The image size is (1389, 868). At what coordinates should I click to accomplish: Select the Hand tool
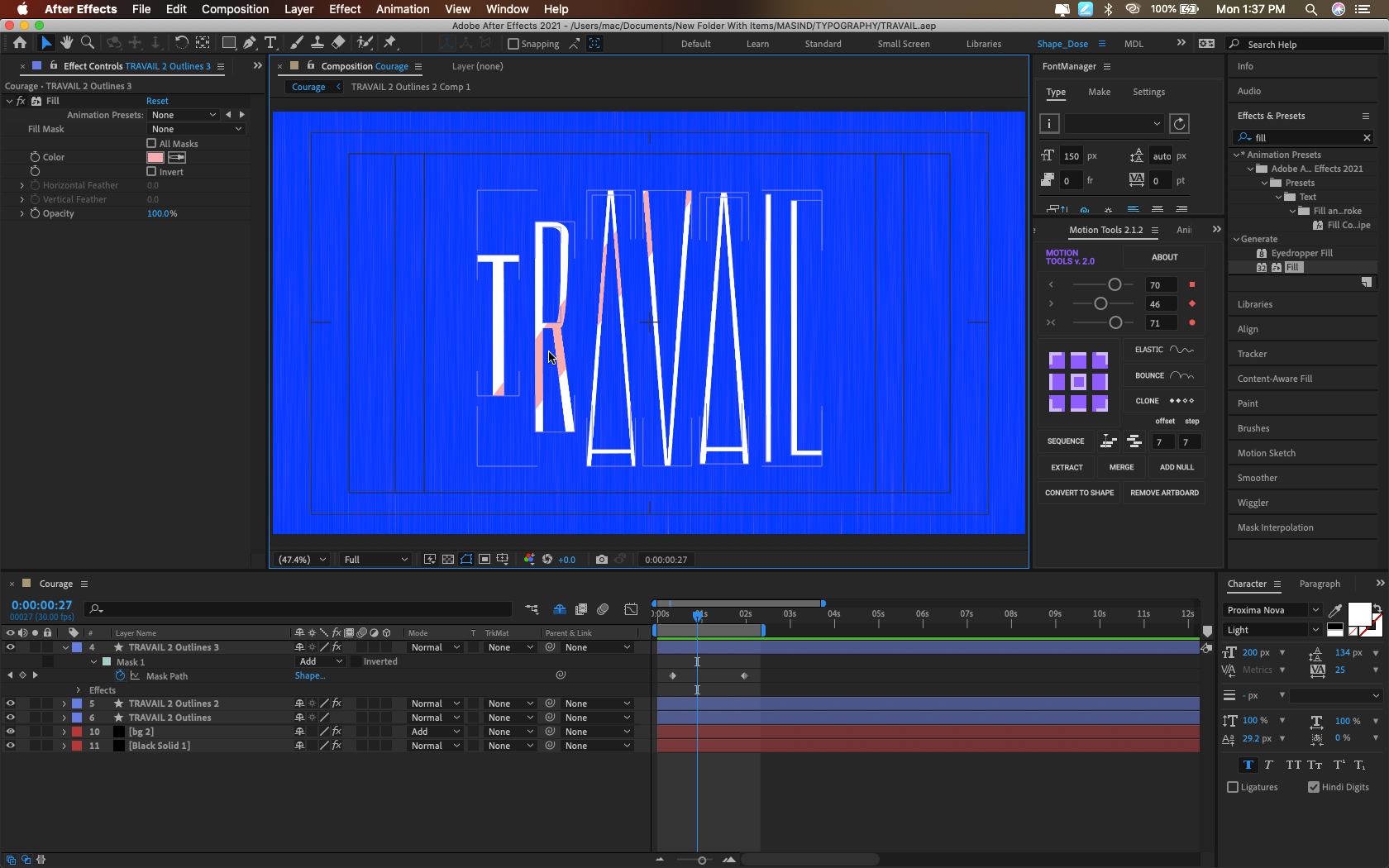(x=67, y=43)
